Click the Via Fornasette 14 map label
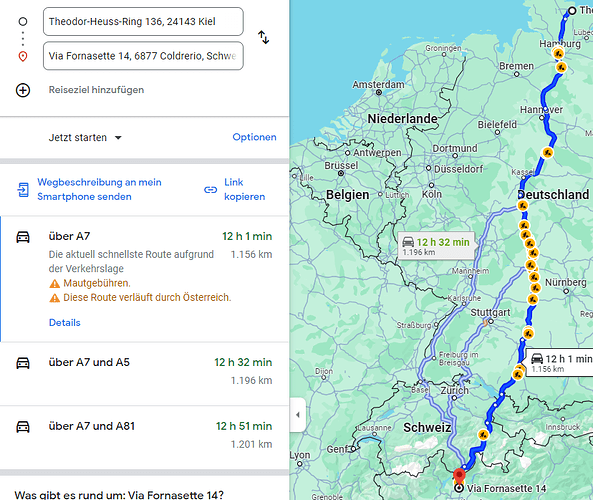593x500 pixels. coord(506,489)
